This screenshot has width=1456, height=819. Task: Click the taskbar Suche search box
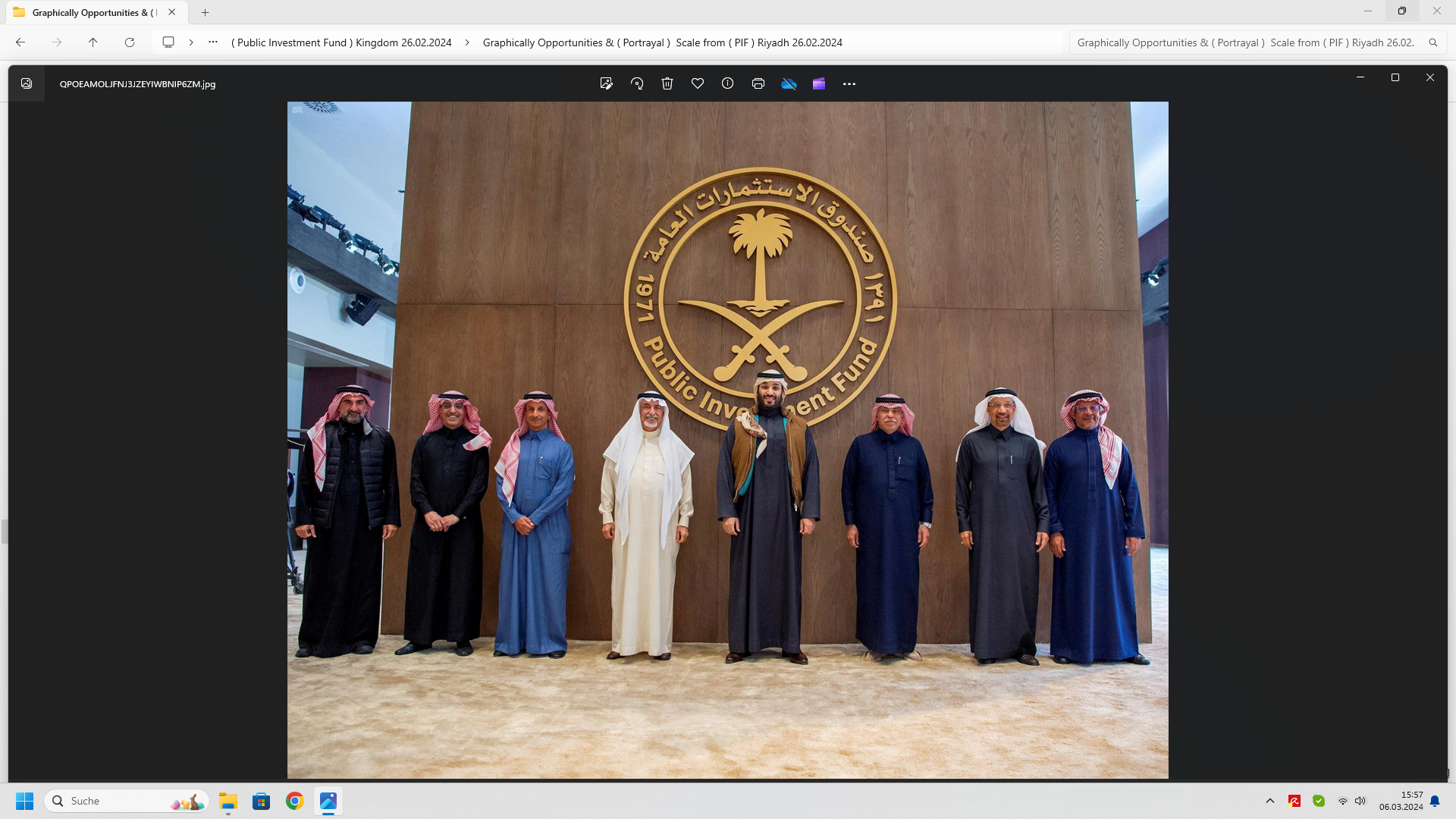pos(127,801)
